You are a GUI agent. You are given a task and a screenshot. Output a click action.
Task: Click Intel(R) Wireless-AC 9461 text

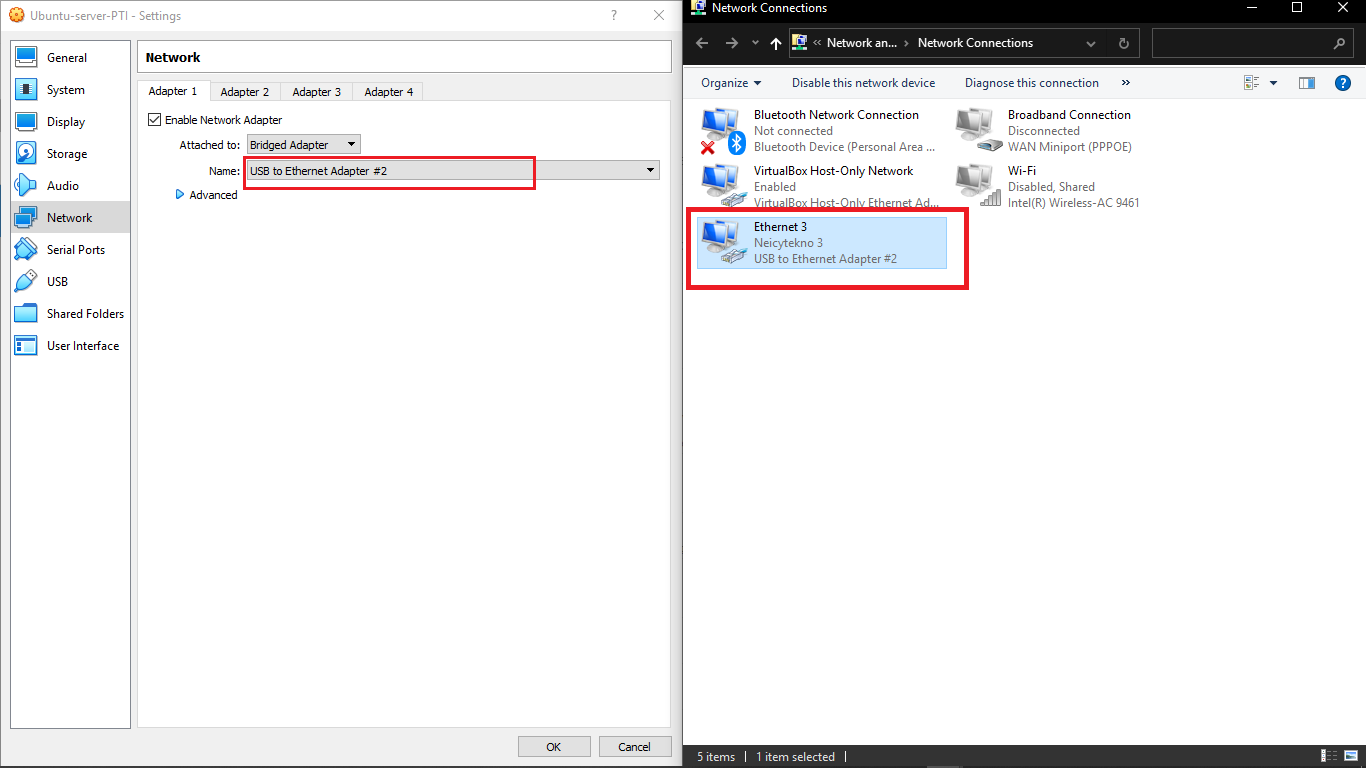[x=1074, y=203]
